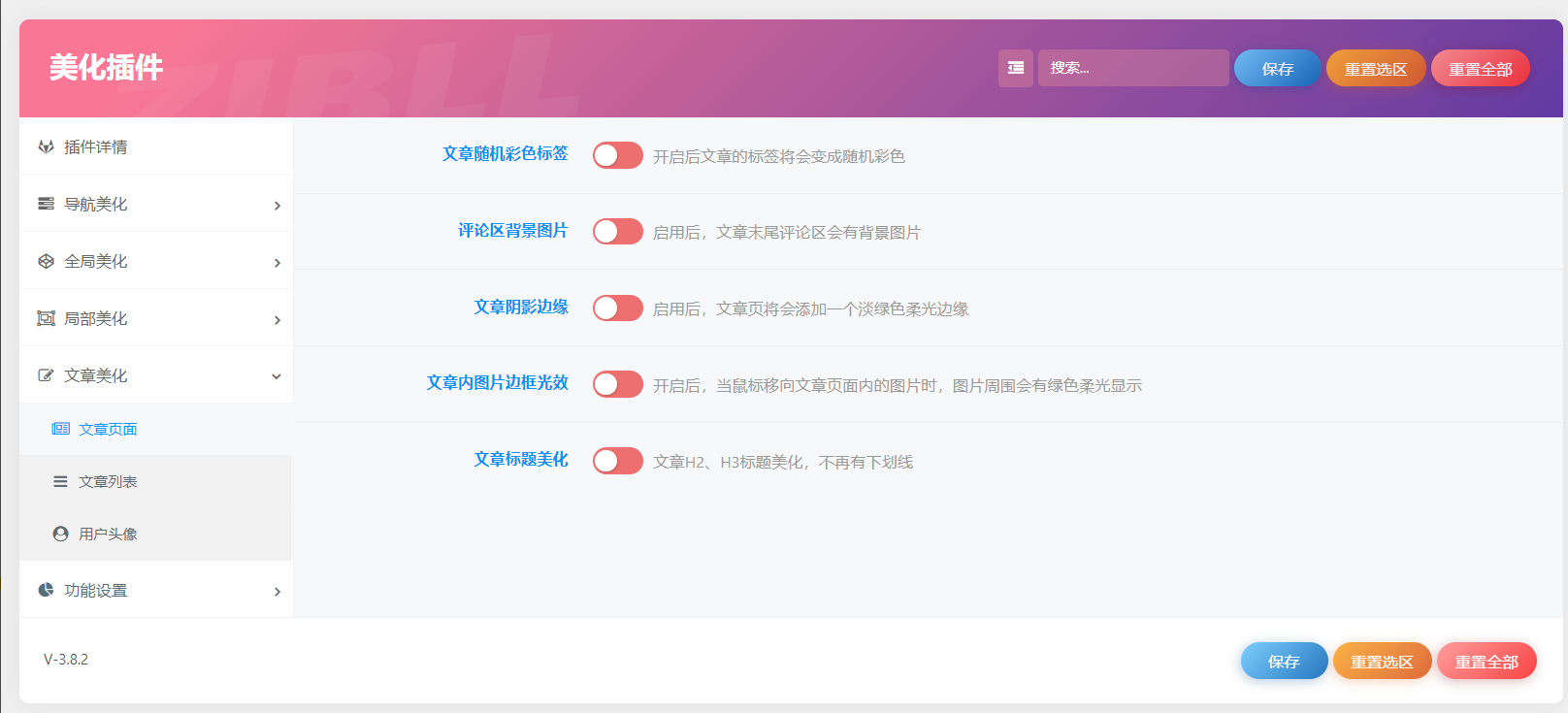Image resolution: width=1568 pixels, height=713 pixels.
Task: Click the 局部美化 frame icon
Action: point(46,318)
